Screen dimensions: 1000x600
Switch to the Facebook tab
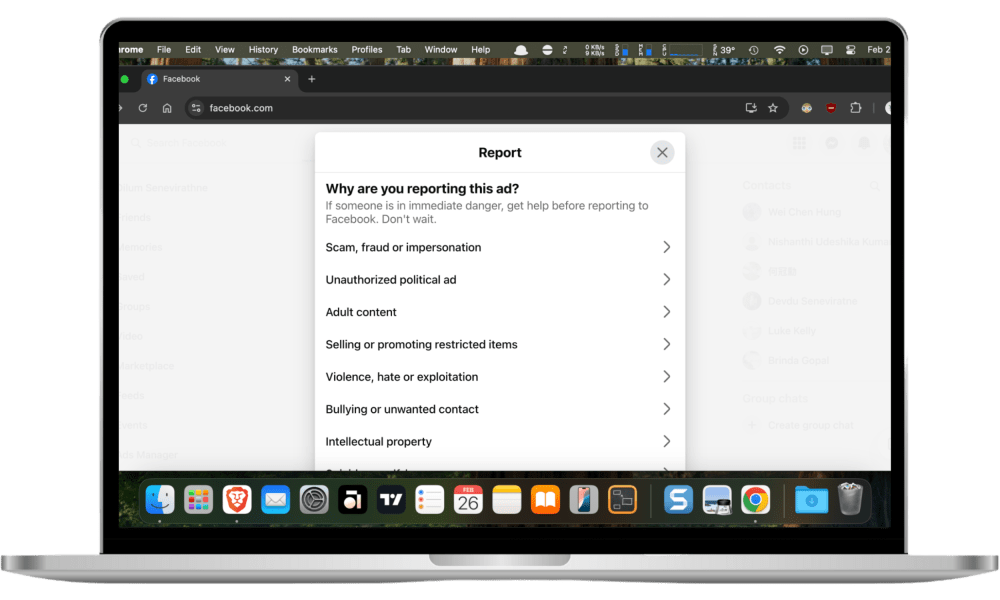click(x=219, y=79)
